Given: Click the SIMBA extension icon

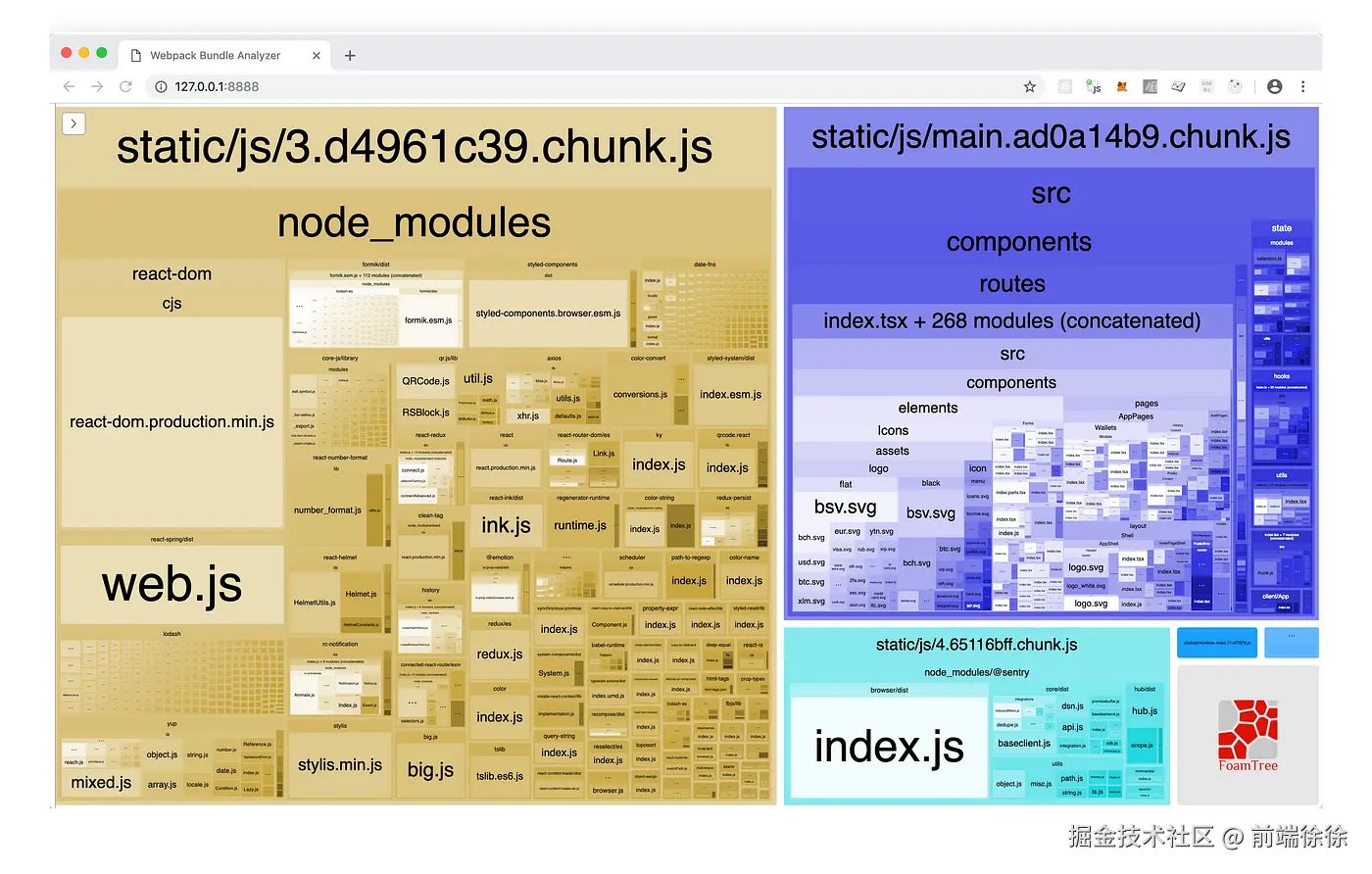Looking at the screenshot, I should pyautogui.click(x=1206, y=86).
